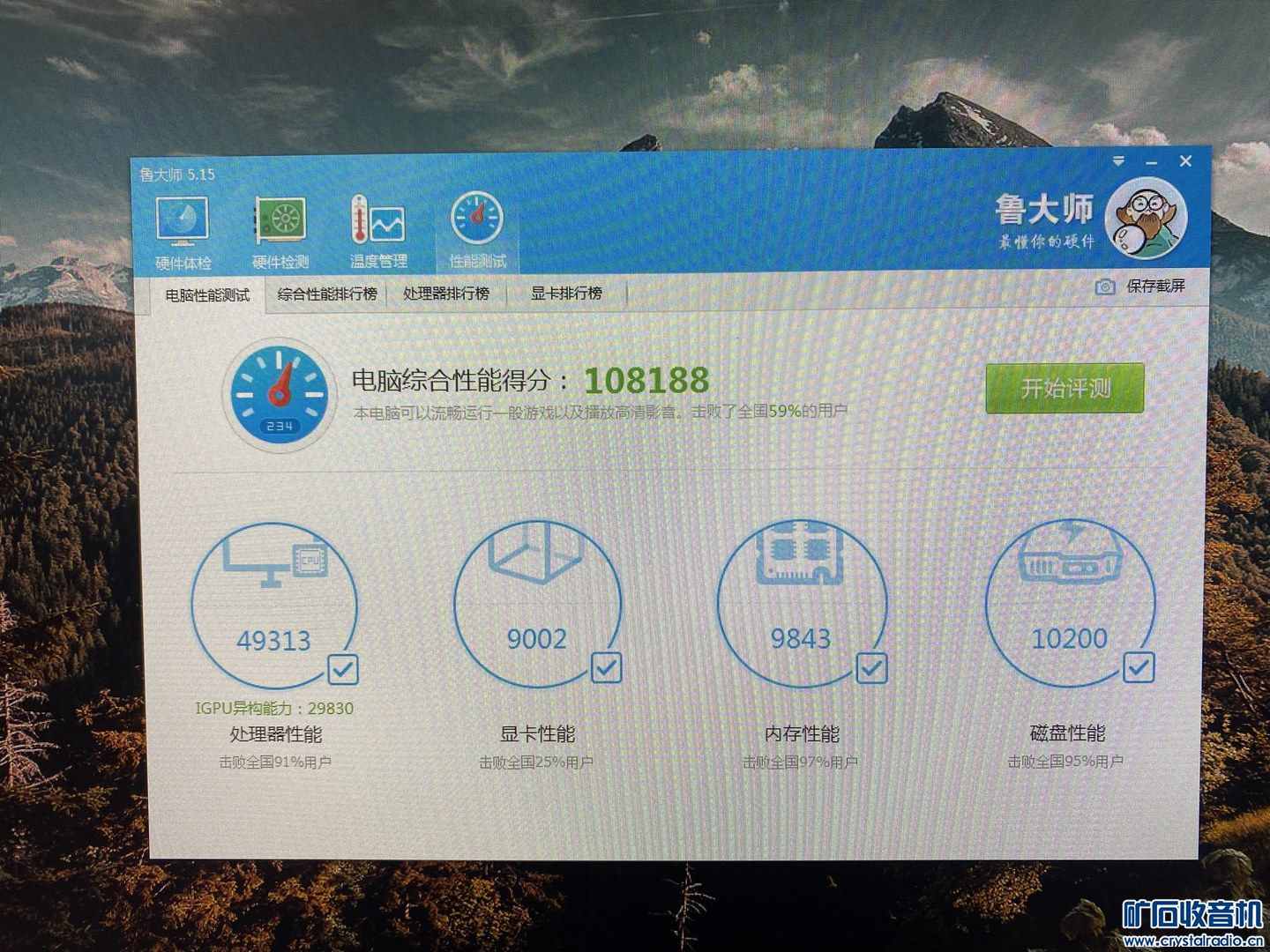Open the 硬件体检 hardware checkup icon
Viewport: 1270px width, 952px height.
[183, 233]
